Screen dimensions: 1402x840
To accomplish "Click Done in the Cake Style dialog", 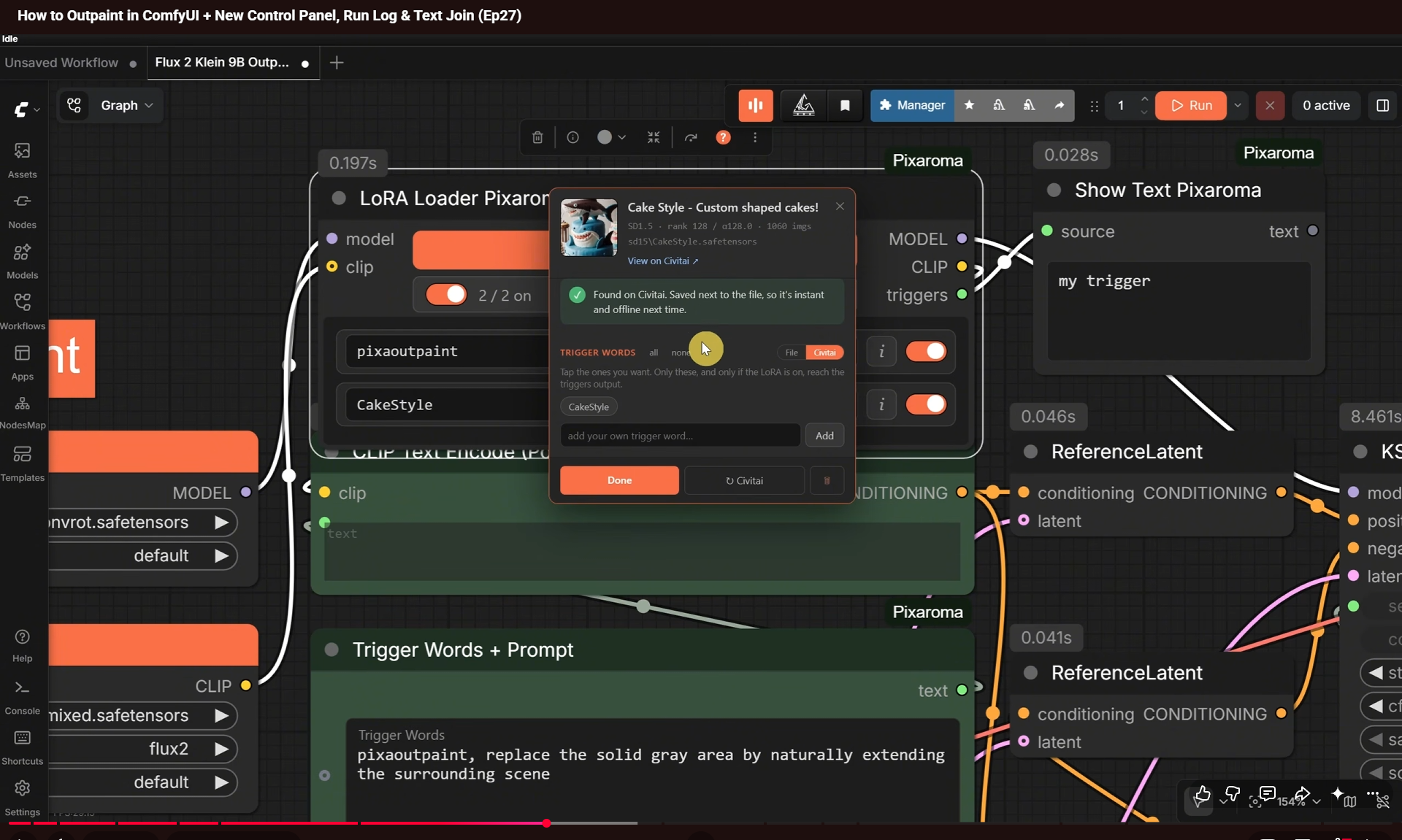I will (x=619, y=480).
